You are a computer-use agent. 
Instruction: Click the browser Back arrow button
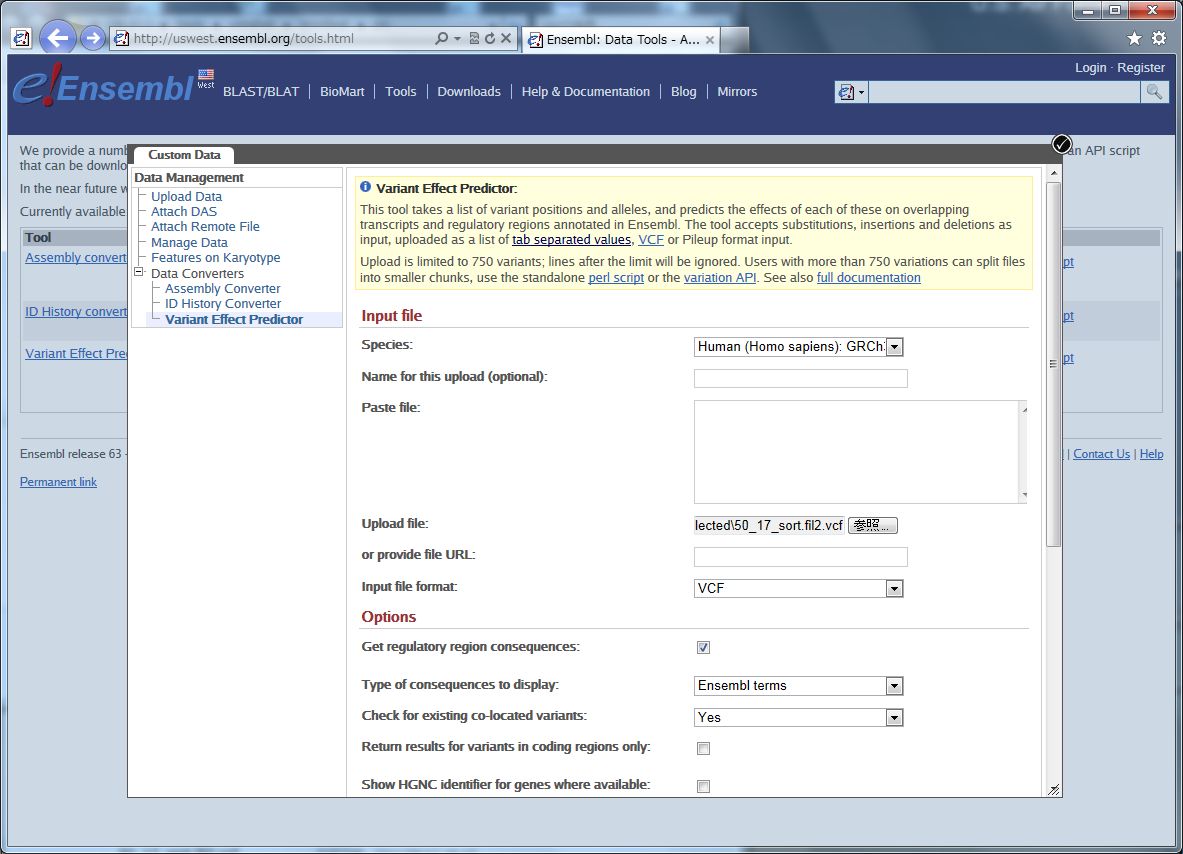[57, 37]
